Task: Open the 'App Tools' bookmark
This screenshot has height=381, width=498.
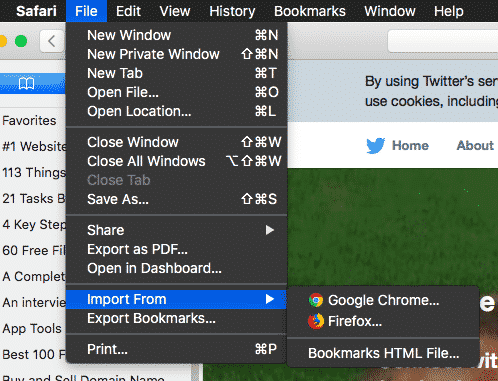Action: pos(32,328)
